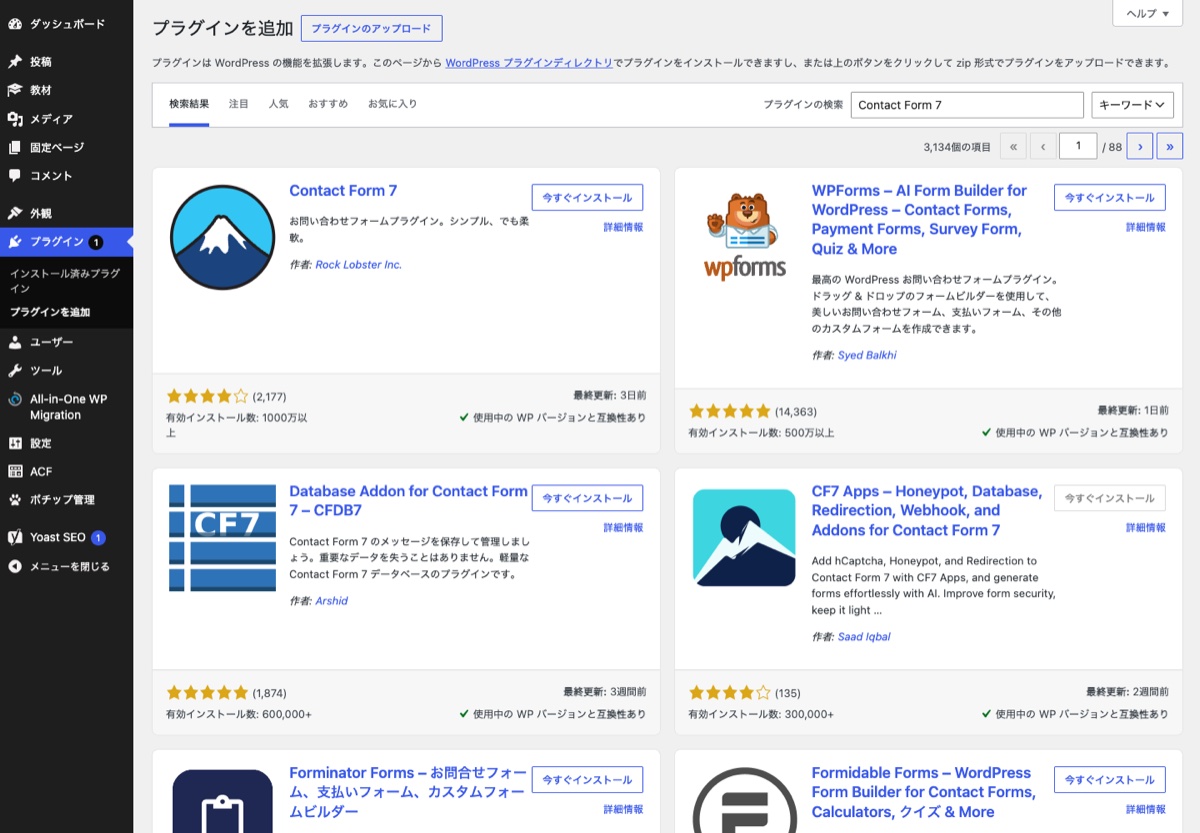Go to the next results page arrow
Screen dimensions: 1200x833
(1140, 146)
